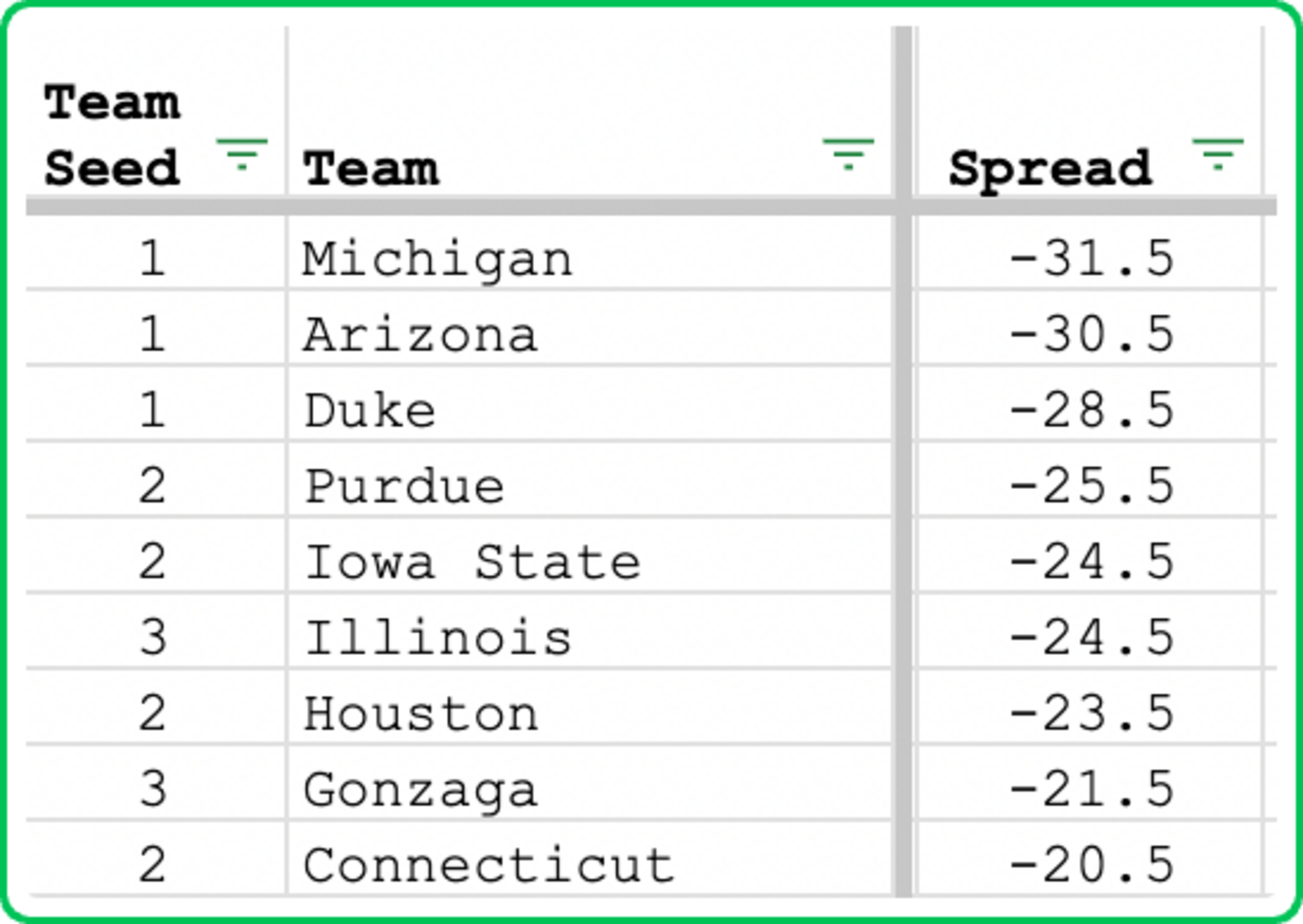
Task: Select the seed cell in Purdue's row
Action: click(153, 486)
